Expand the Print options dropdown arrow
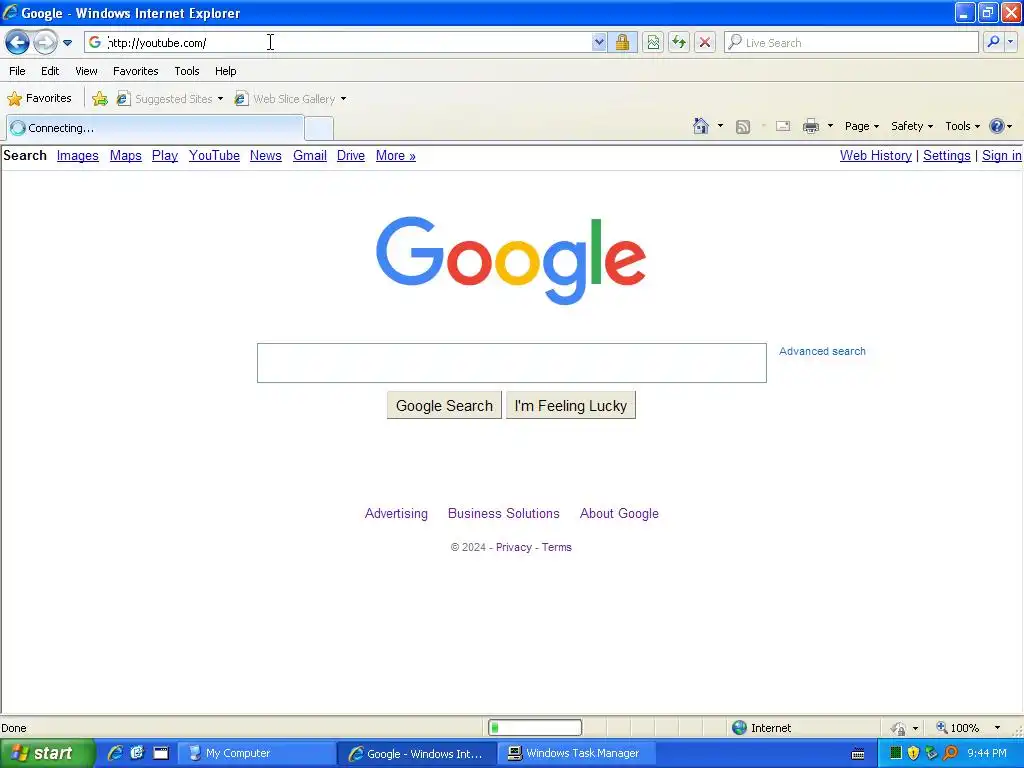The height and width of the screenshot is (768, 1024). pyautogui.click(x=830, y=126)
